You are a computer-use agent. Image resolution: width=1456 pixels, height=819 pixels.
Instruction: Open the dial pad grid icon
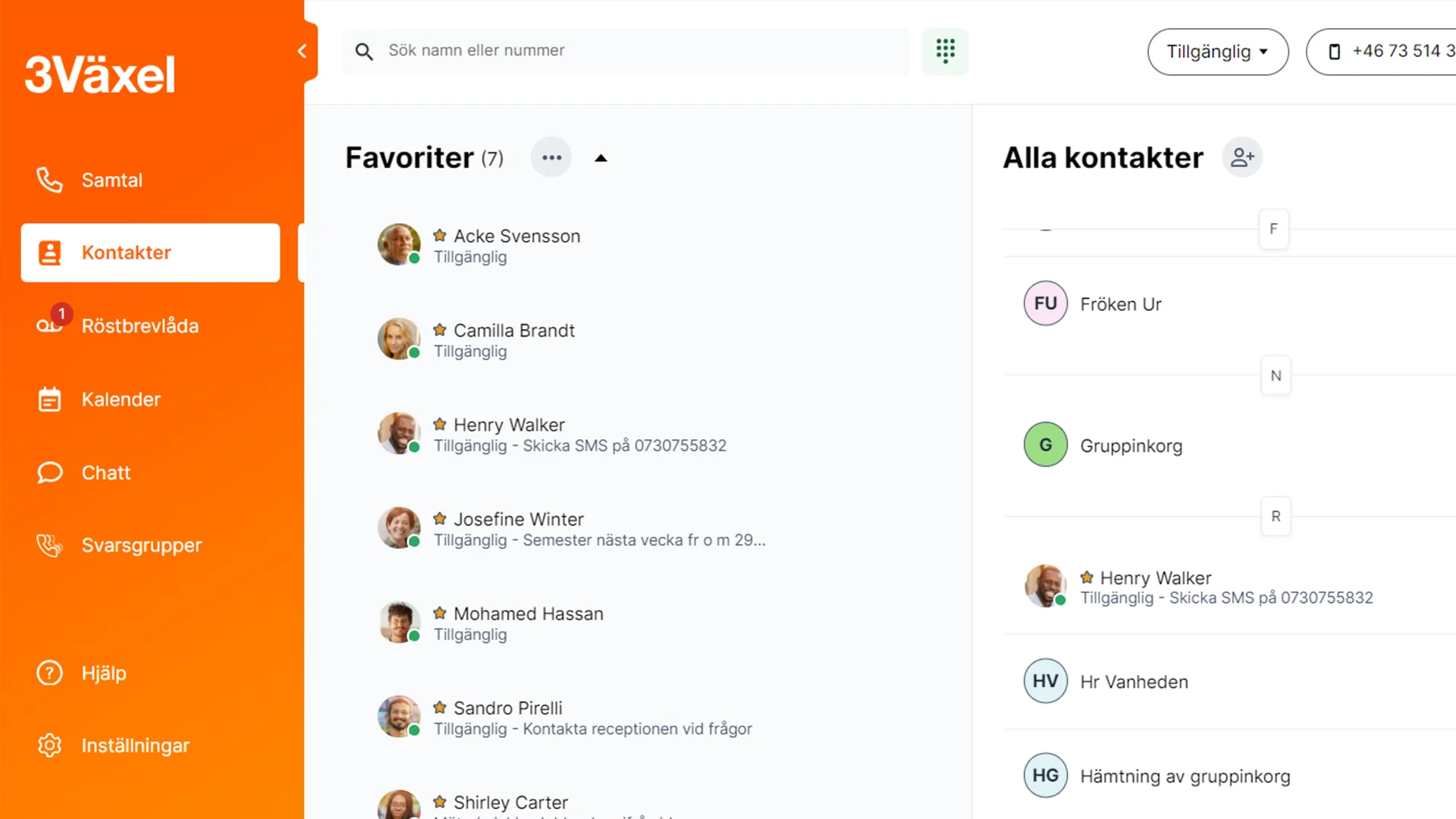coord(945,51)
